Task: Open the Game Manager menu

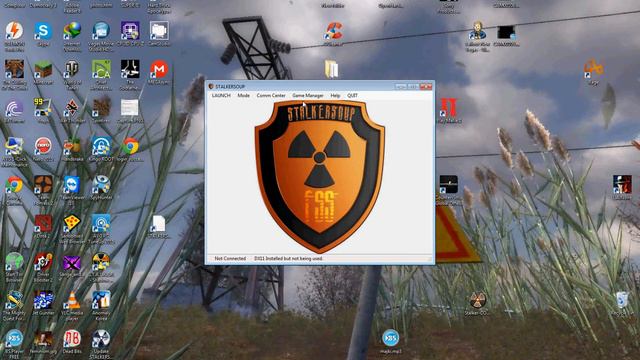Action: coord(308,95)
